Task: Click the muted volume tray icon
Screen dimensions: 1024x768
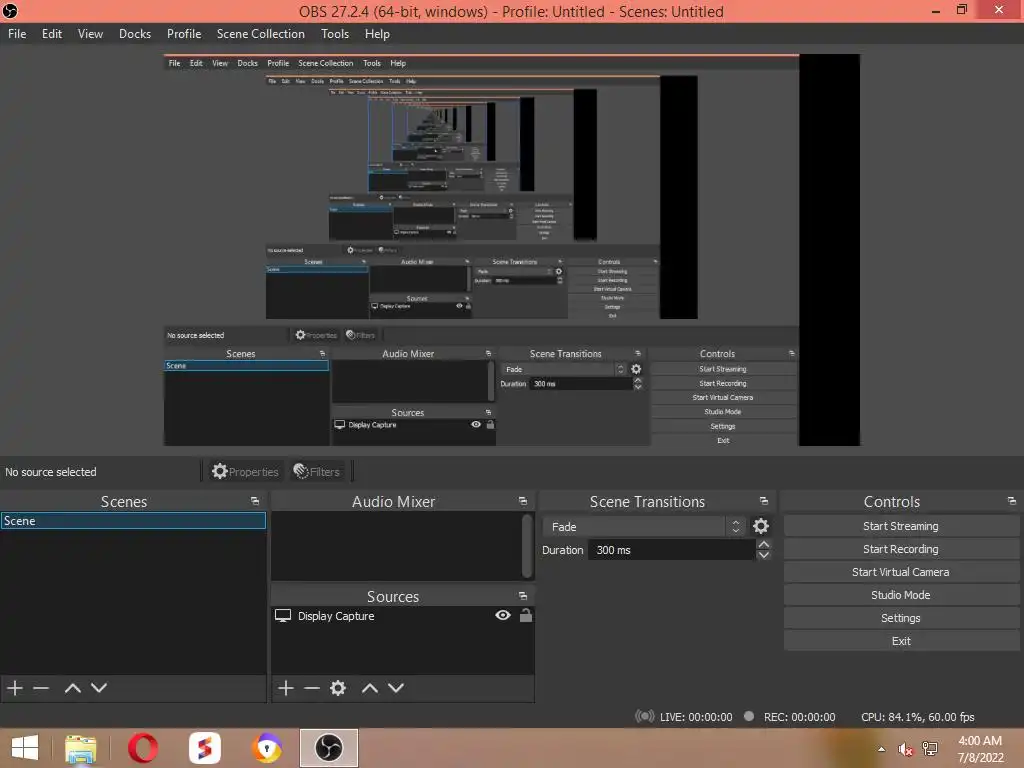Action: pos(905,749)
